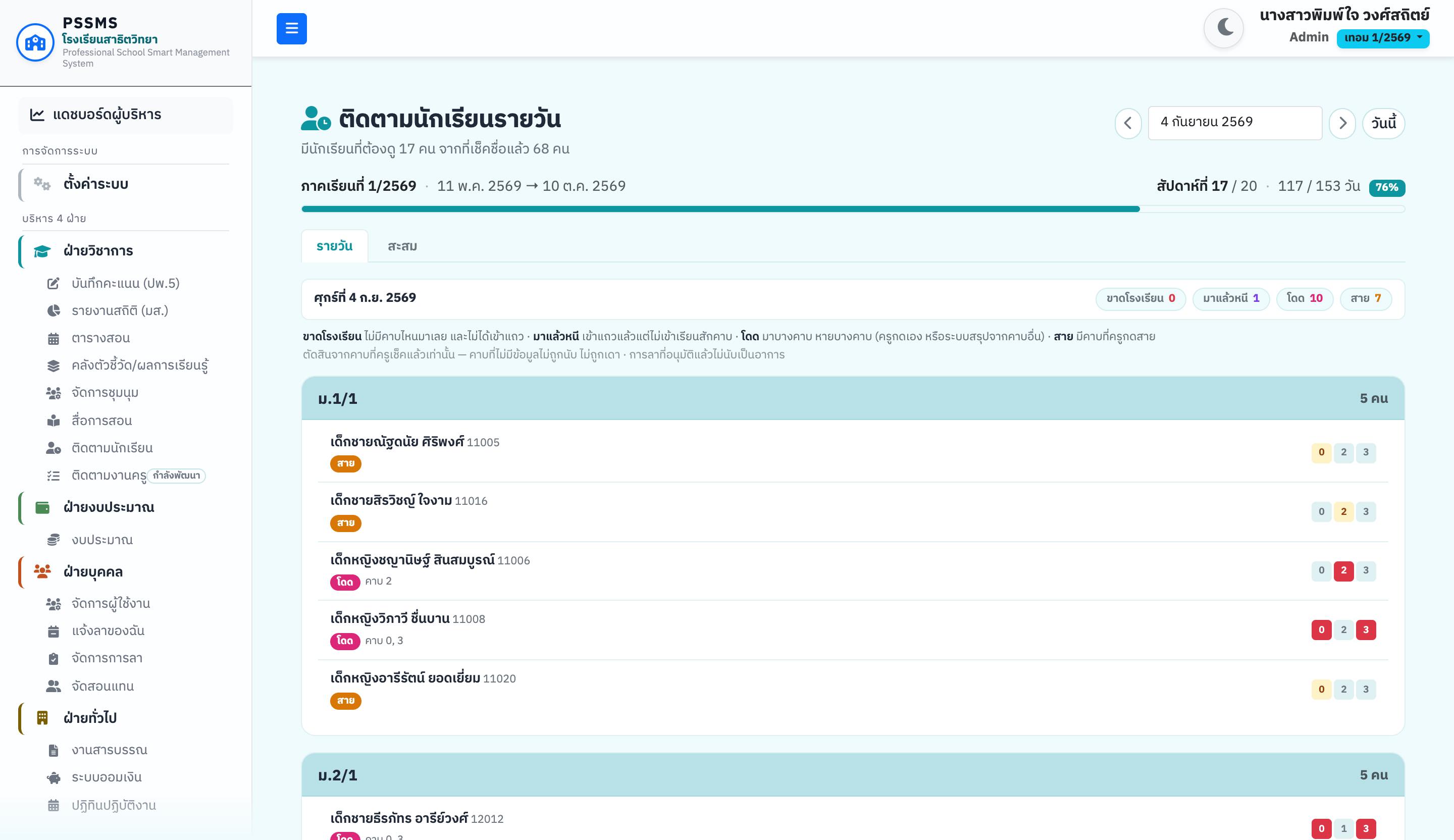The width and height of the screenshot is (1454, 840).
Task: Click student name เด็กหญิงวิภาวี ชื่นบาน
Action: pos(389,618)
